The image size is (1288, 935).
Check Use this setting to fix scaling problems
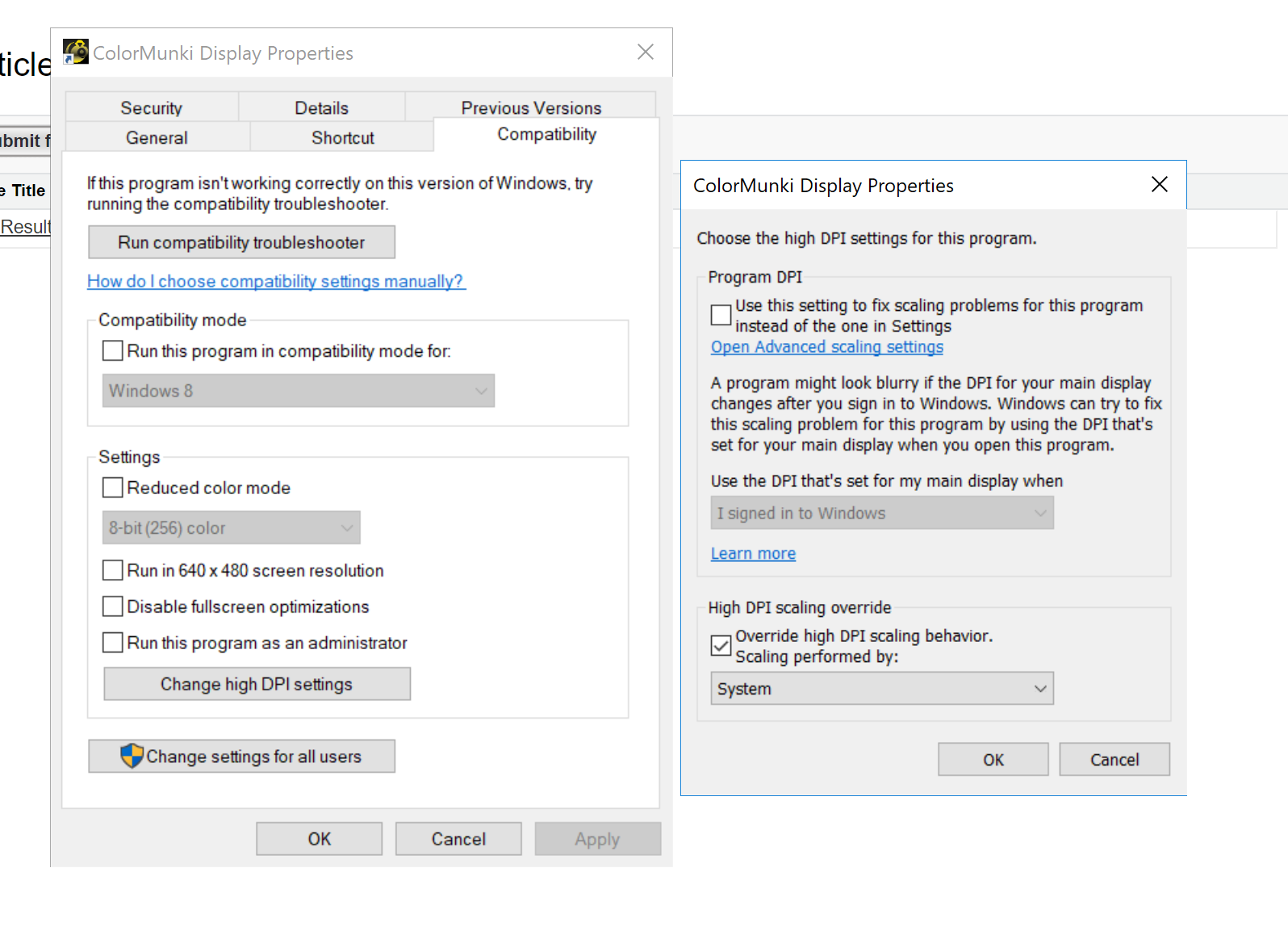pos(720,315)
